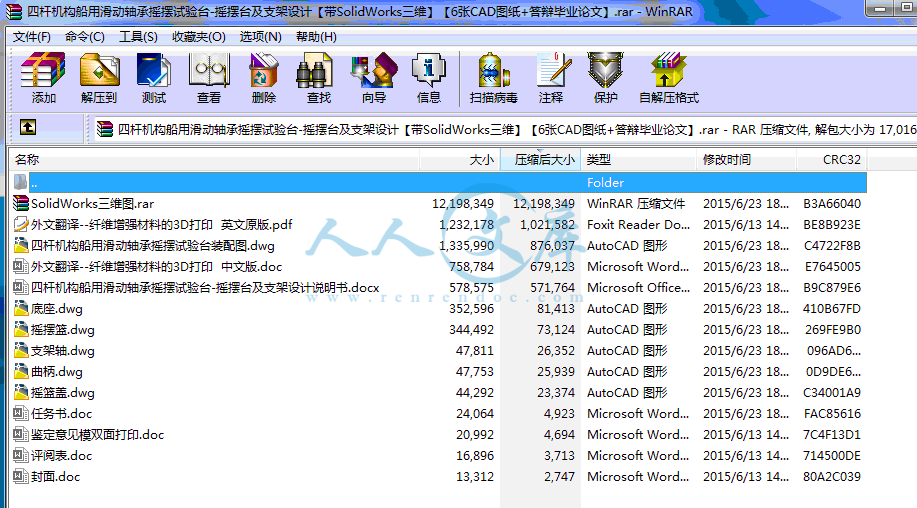Click the WinRAR title bar app icon
The height and width of the screenshot is (508, 917).
13,12
